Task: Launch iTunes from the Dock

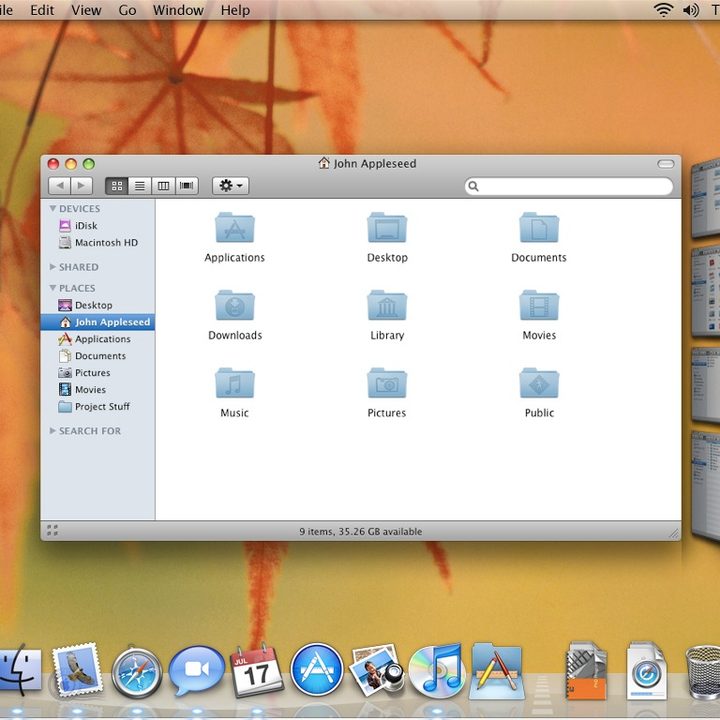Action: click(x=436, y=670)
